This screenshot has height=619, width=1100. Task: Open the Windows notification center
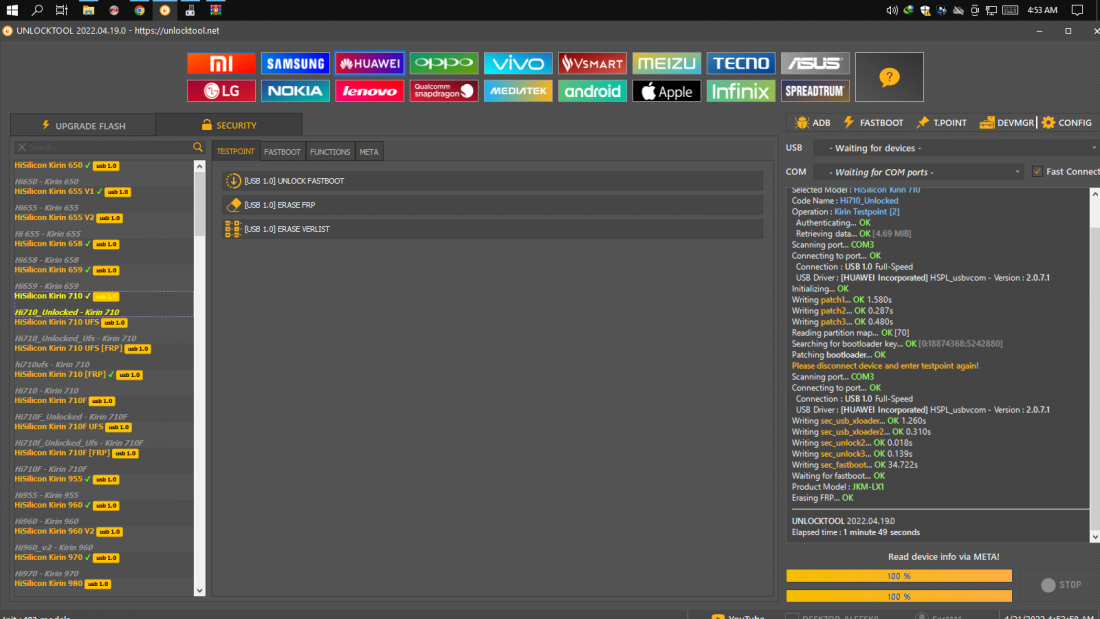(x=1078, y=11)
